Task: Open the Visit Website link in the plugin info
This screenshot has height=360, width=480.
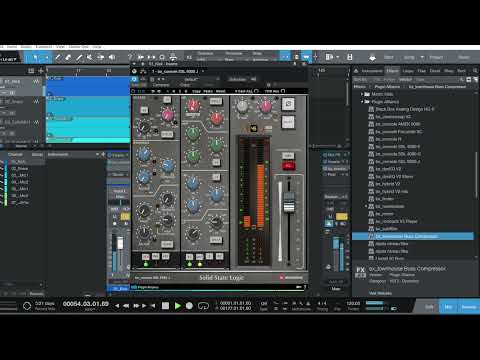Action: (x=380, y=293)
